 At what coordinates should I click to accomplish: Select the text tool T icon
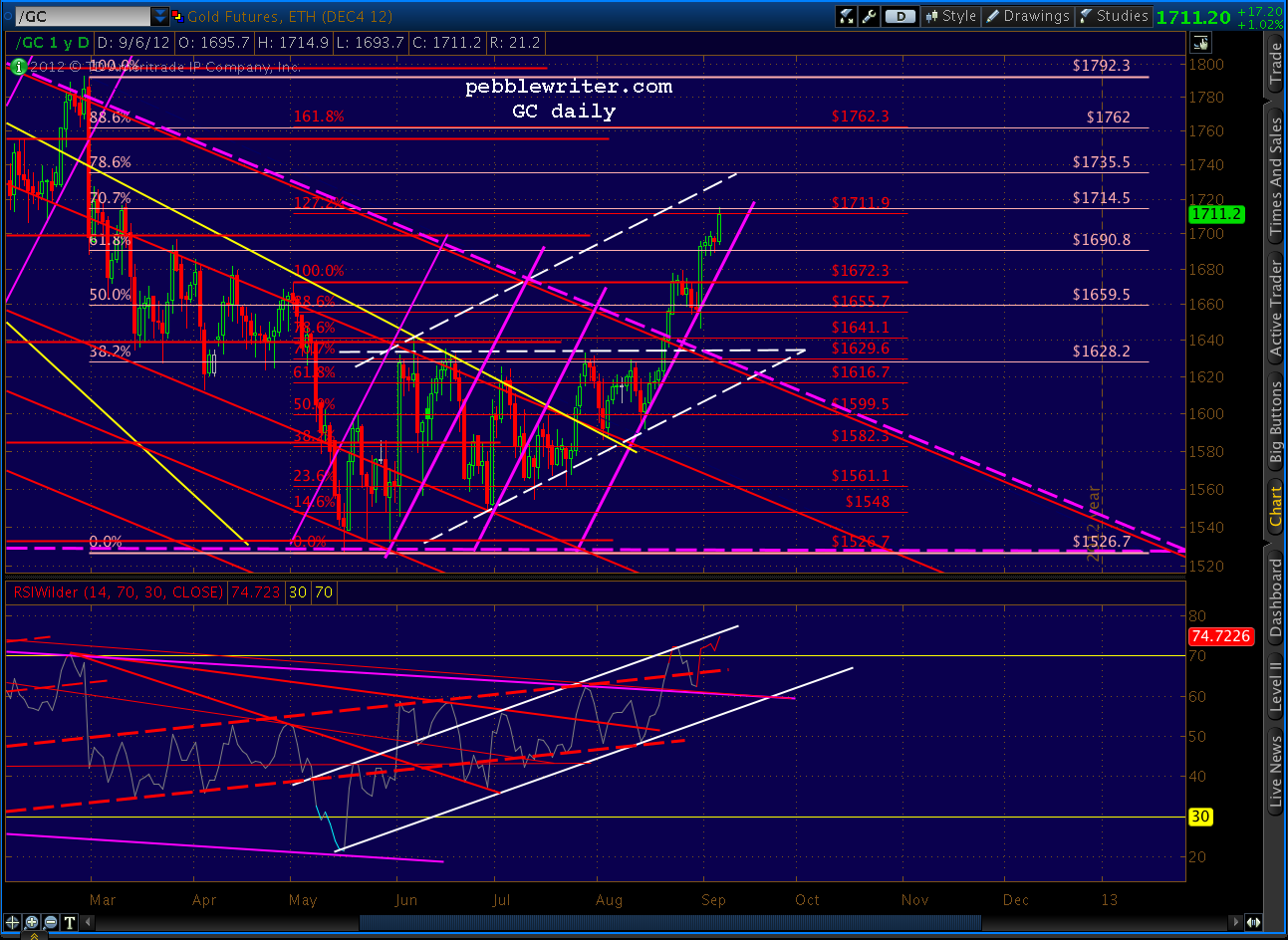point(70,922)
